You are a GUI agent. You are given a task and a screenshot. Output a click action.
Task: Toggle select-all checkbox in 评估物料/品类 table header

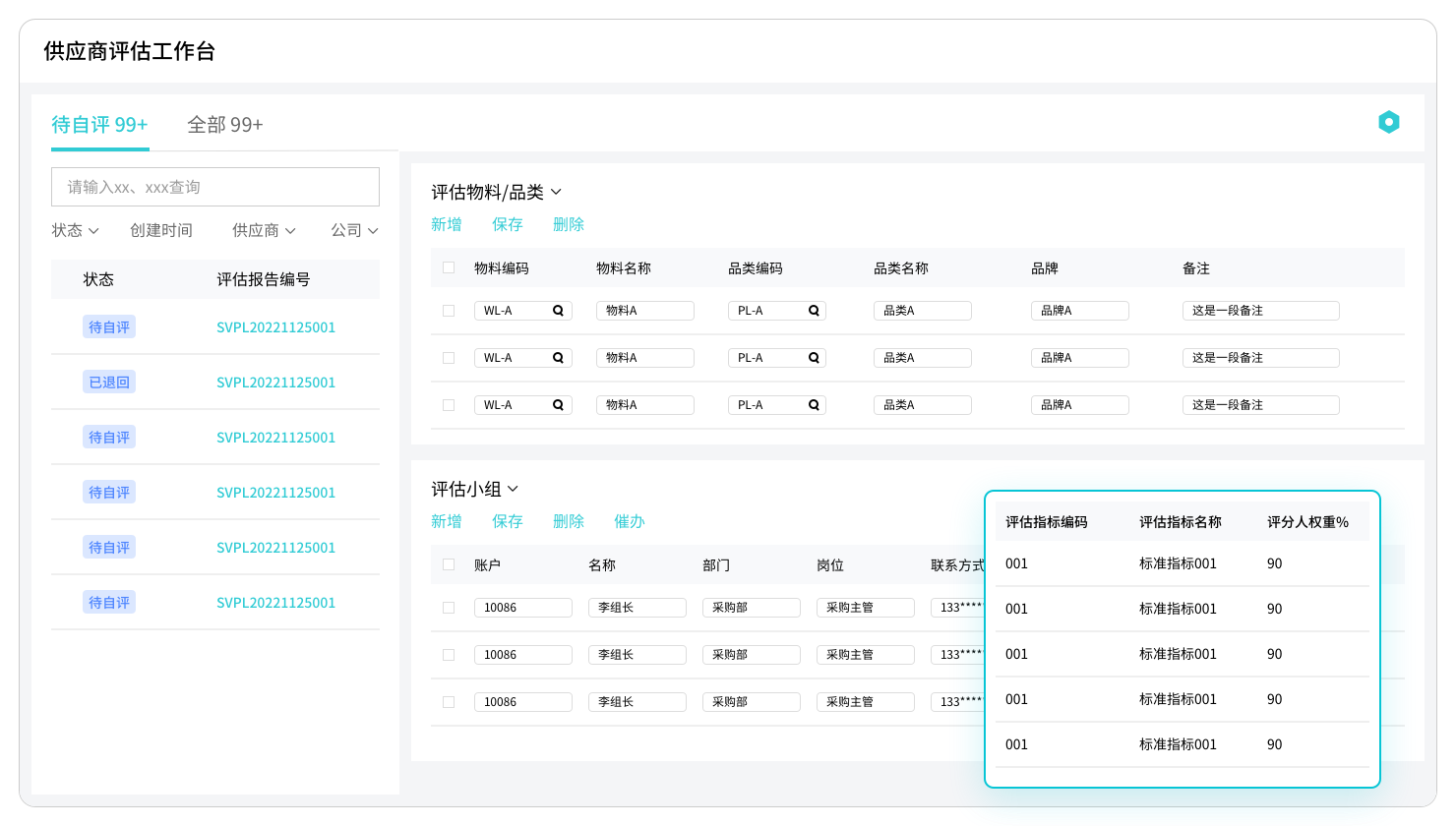click(449, 267)
